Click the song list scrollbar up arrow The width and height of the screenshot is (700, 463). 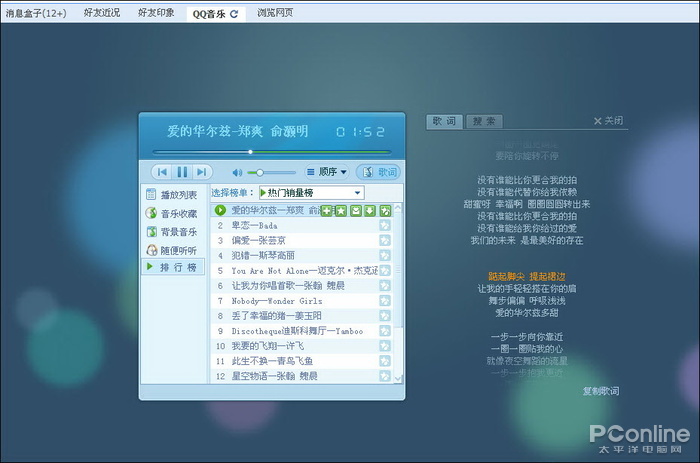pos(398,208)
